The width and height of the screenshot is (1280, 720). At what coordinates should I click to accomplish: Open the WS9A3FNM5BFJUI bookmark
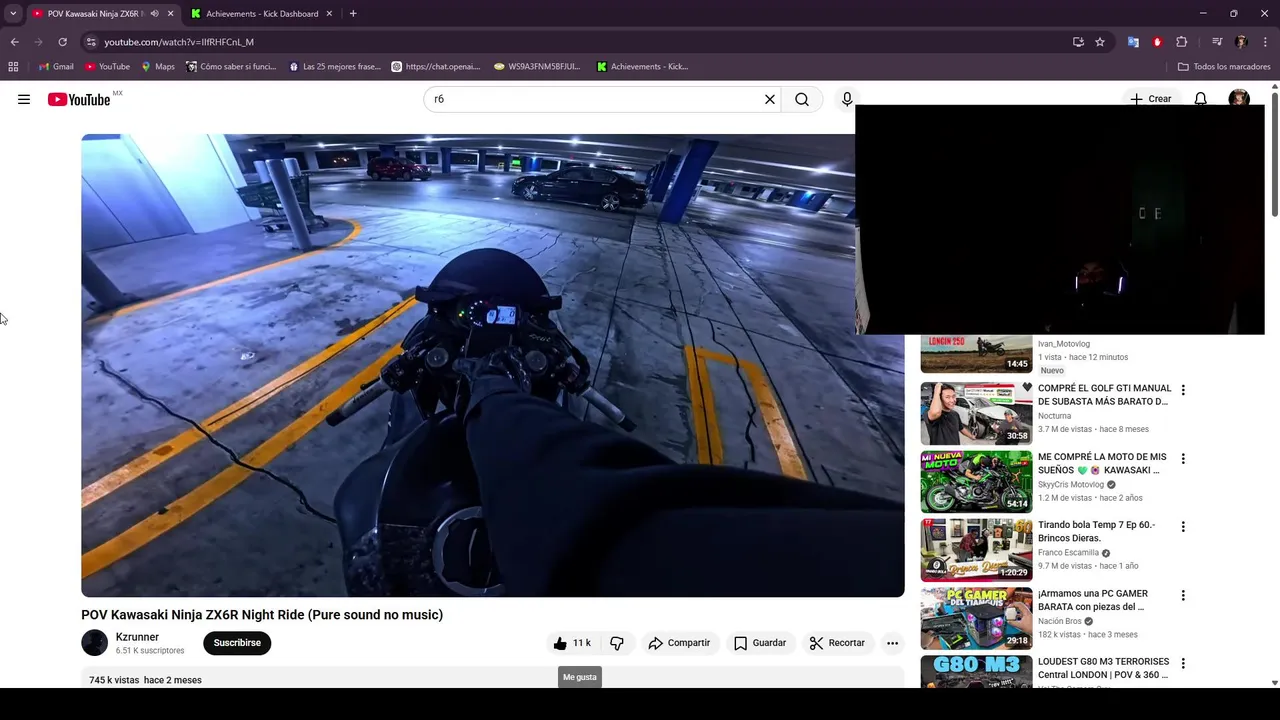tap(537, 67)
